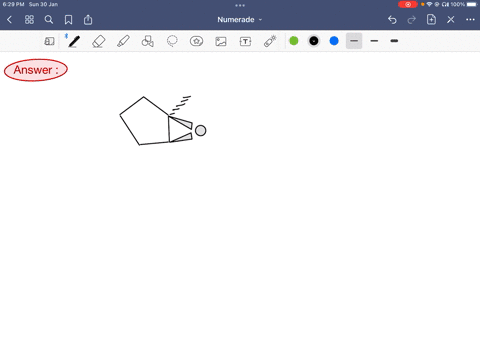Open the search tool
Screen dimensions: 480x360
49,20
